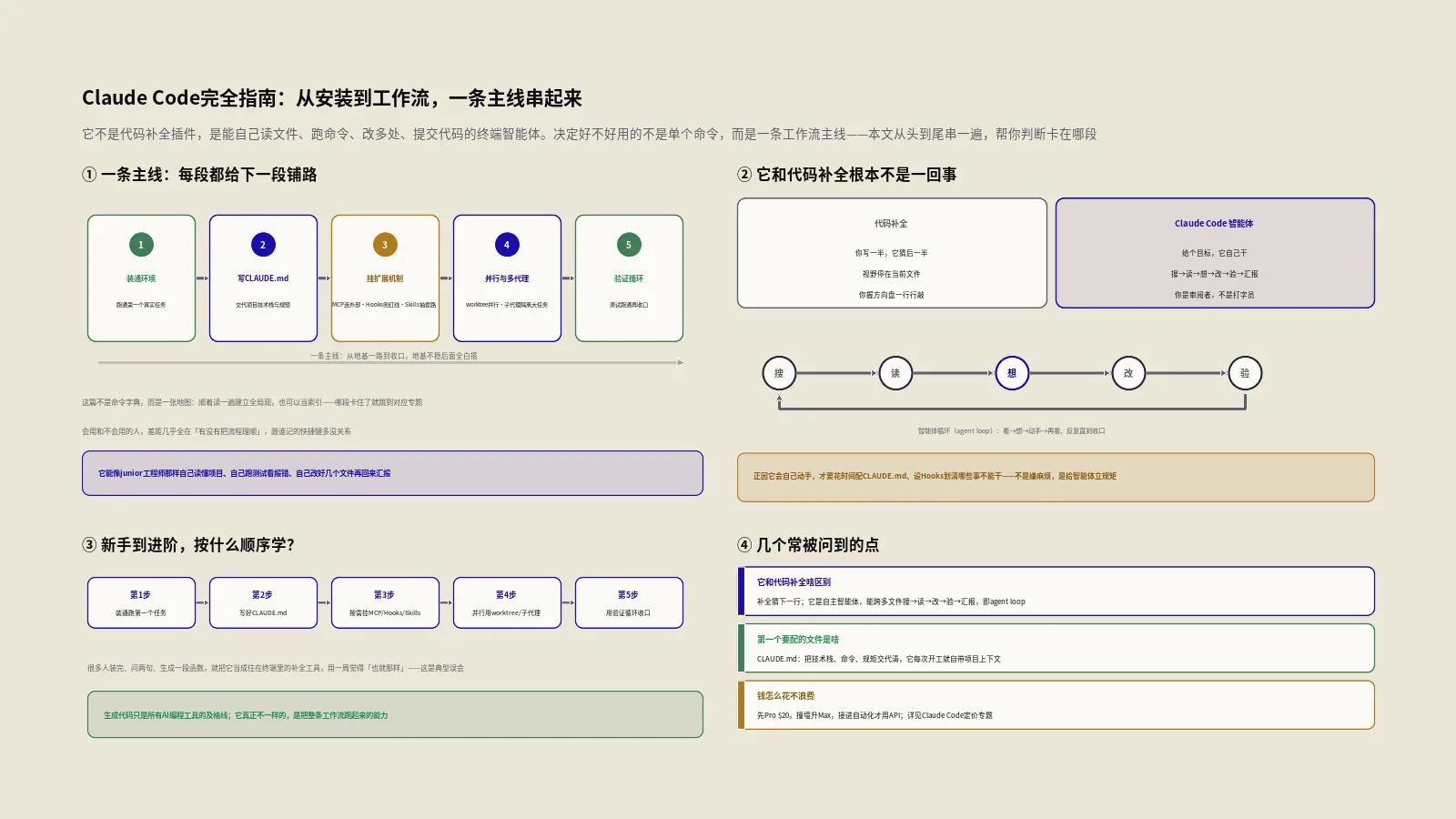Open the Claude Code 智能体 comparison card
Screen dimensions: 1456x819
(x=1215, y=253)
